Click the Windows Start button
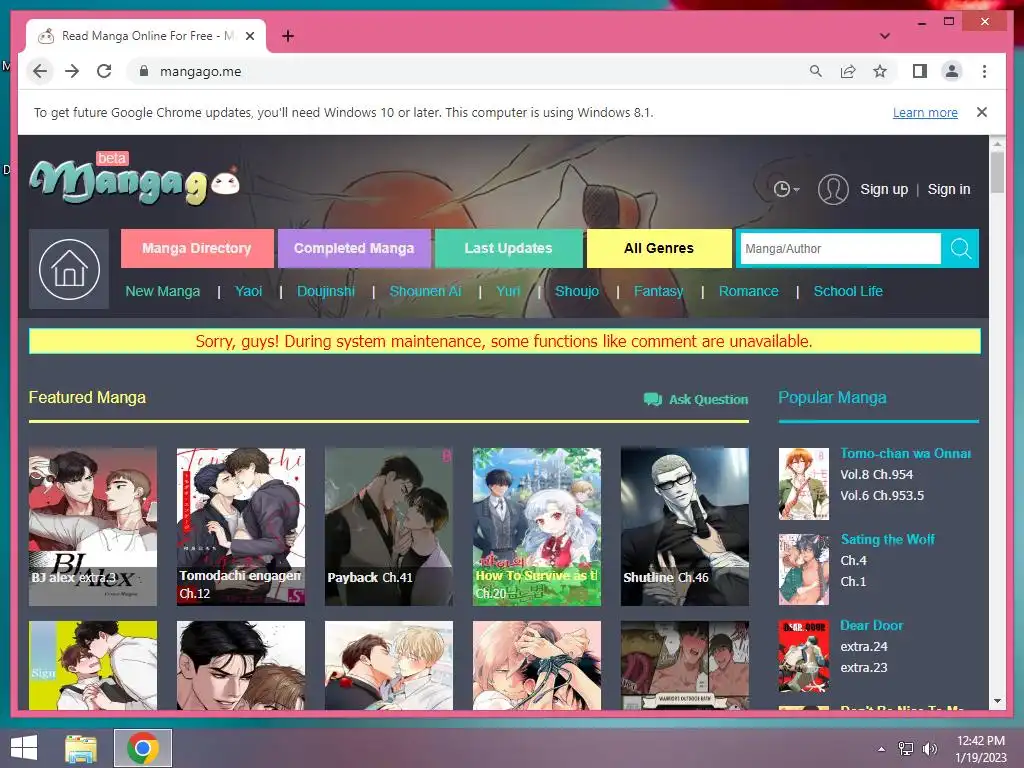 tap(24, 748)
